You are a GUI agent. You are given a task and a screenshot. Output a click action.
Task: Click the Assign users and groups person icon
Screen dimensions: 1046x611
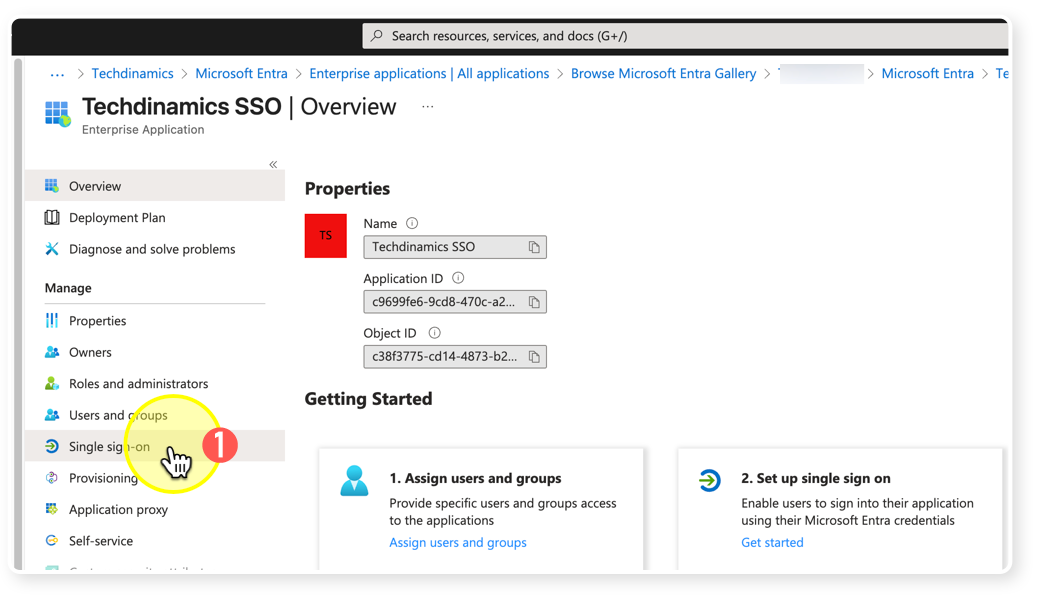click(x=354, y=481)
